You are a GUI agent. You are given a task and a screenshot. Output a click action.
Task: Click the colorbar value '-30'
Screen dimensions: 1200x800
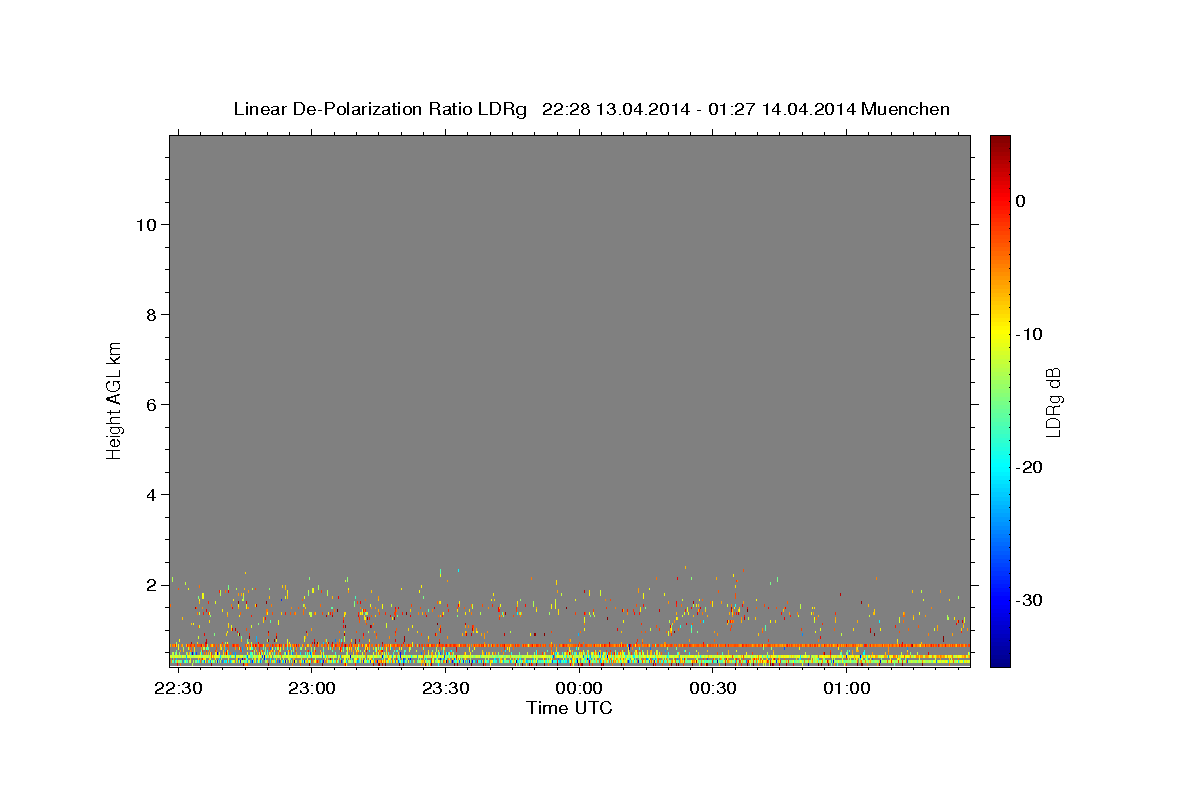[x=1029, y=600]
